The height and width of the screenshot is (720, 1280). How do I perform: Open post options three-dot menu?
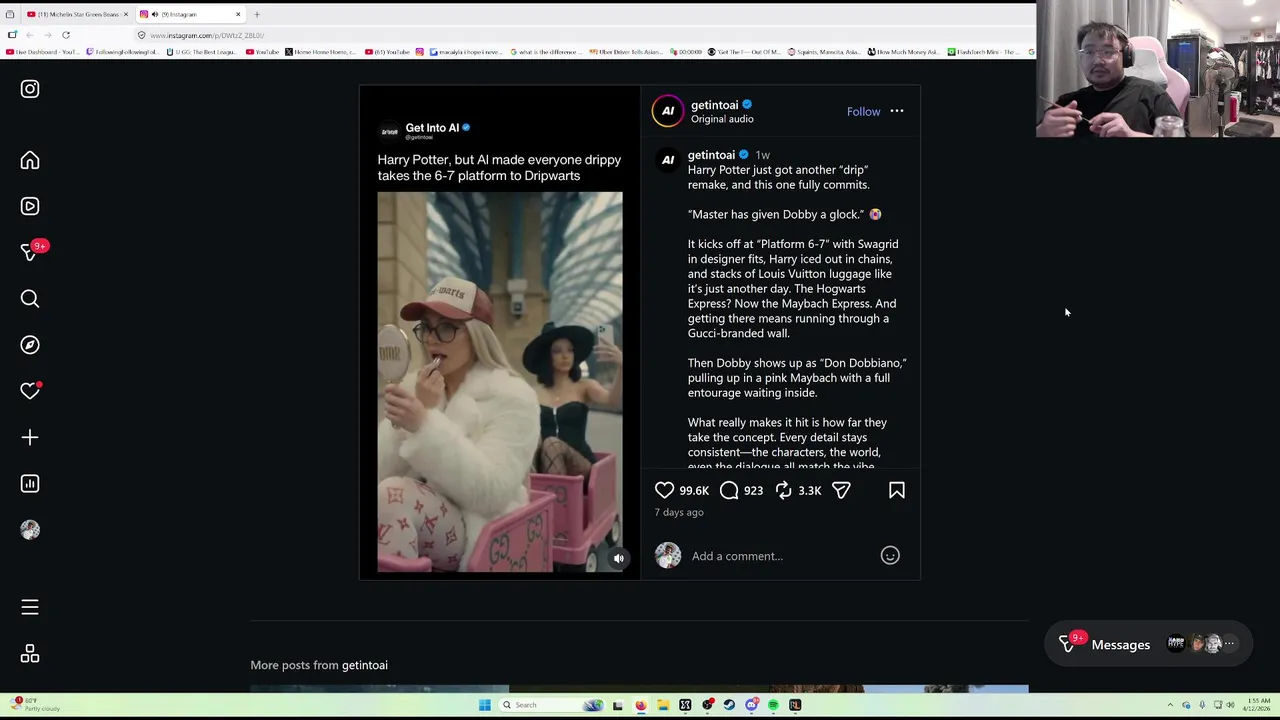[x=897, y=112]
